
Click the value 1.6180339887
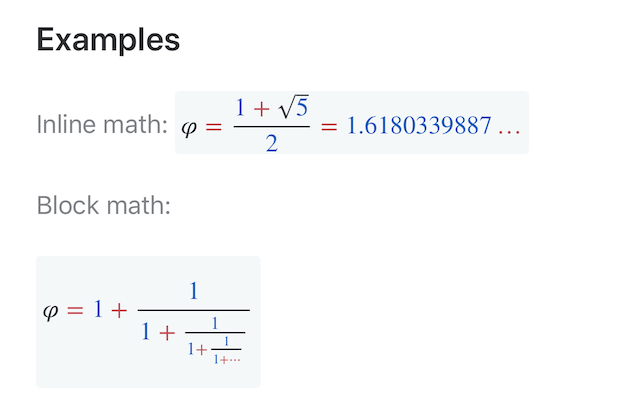[418, 127]
